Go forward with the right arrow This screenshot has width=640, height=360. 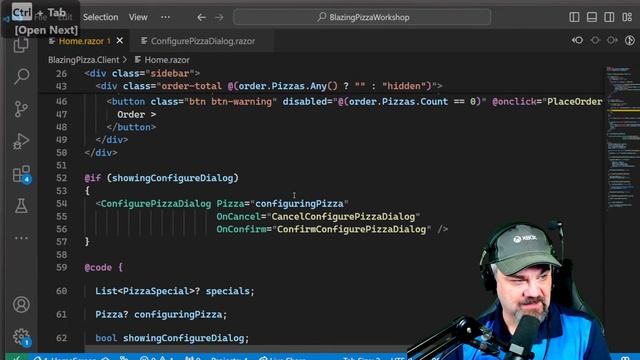220,17
